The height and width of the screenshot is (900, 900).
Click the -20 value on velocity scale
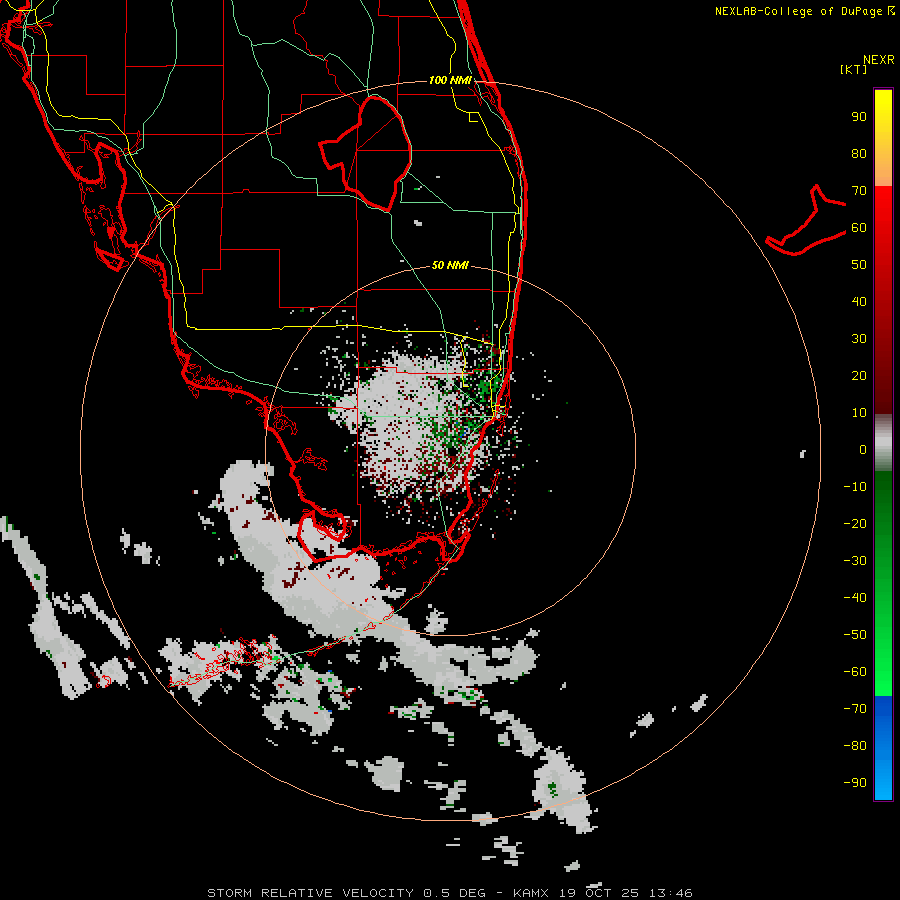coord(855,523)
